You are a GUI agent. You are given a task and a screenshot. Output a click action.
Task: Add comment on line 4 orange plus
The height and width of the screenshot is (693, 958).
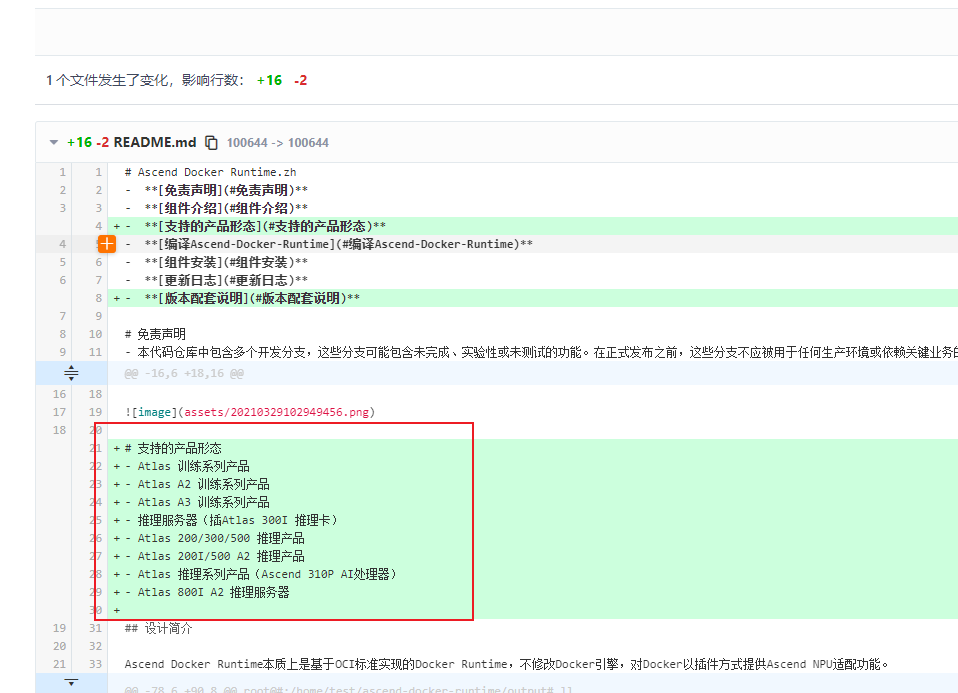[x=106, y=244]
